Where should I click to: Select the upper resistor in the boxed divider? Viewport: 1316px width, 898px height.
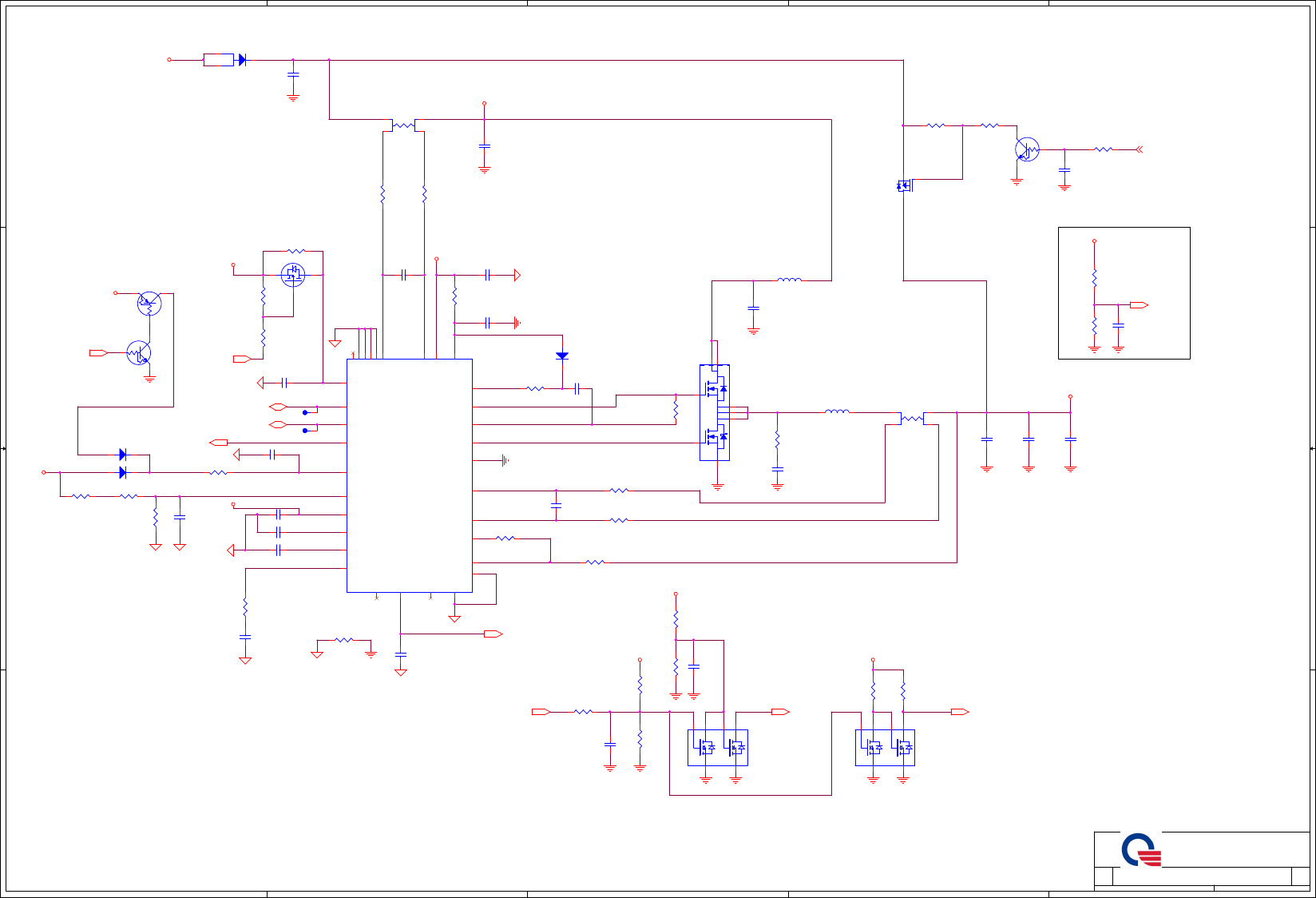pos(1095,278)
